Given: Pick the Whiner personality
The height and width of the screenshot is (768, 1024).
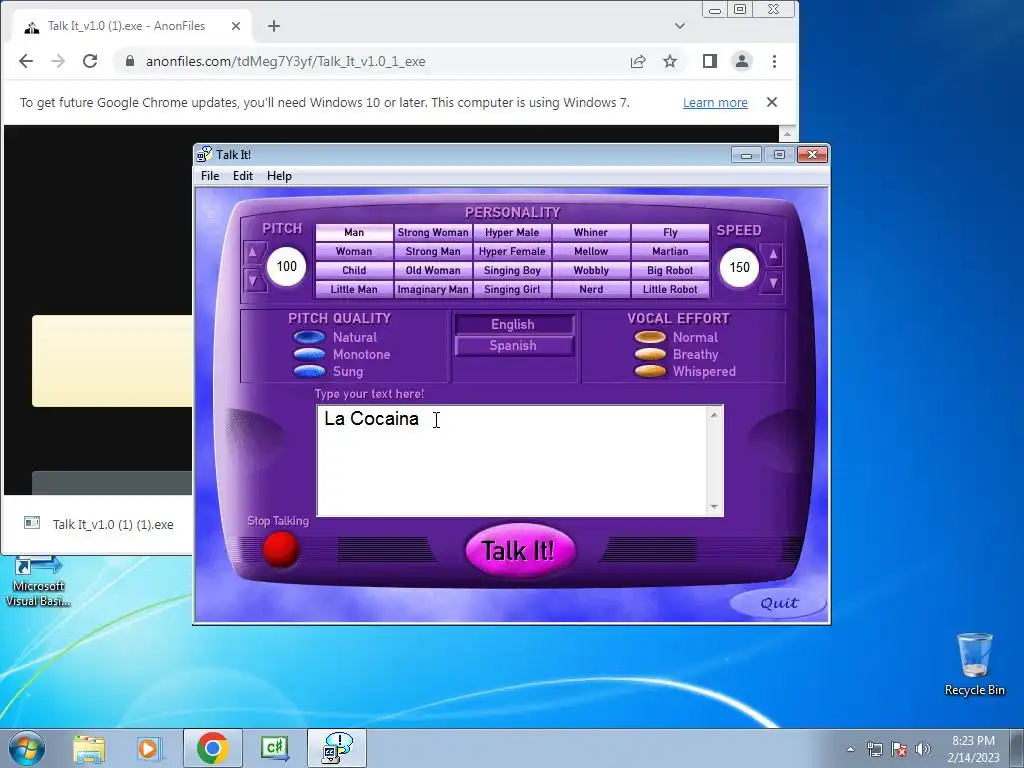Looking at the screenshot, I should pyautogui.click(x=591, y=232).
